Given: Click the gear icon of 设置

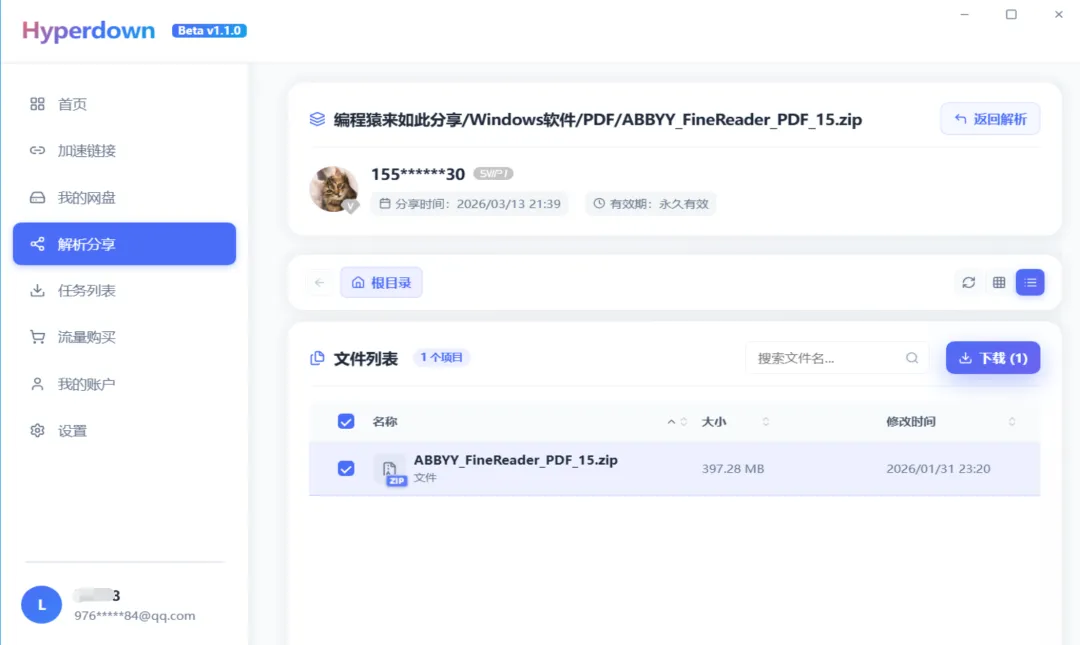Looking at the screenshot, I should pyautogui.click(x=37, y=431).
